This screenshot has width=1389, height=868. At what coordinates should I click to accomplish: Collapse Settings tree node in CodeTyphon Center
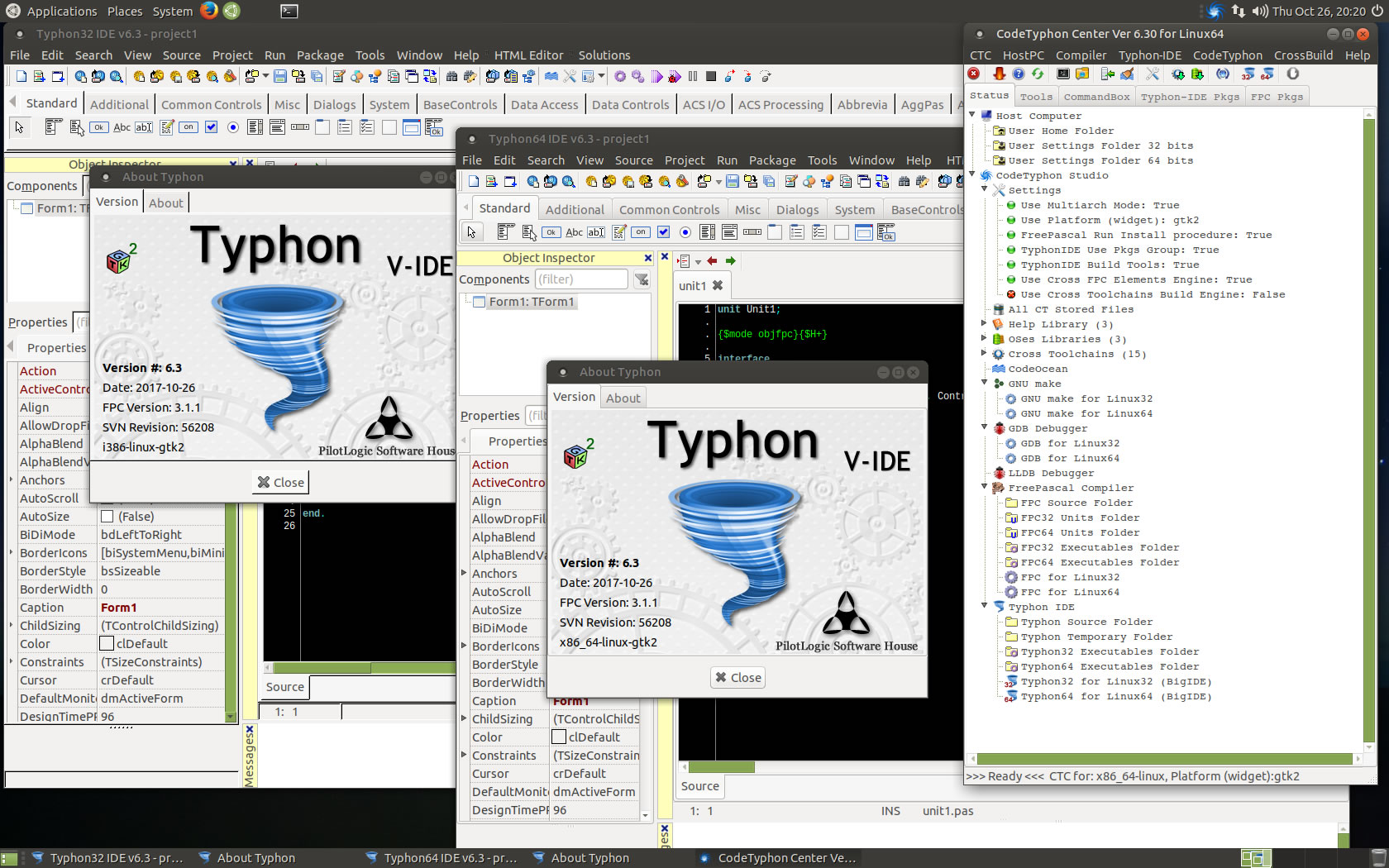985,189
